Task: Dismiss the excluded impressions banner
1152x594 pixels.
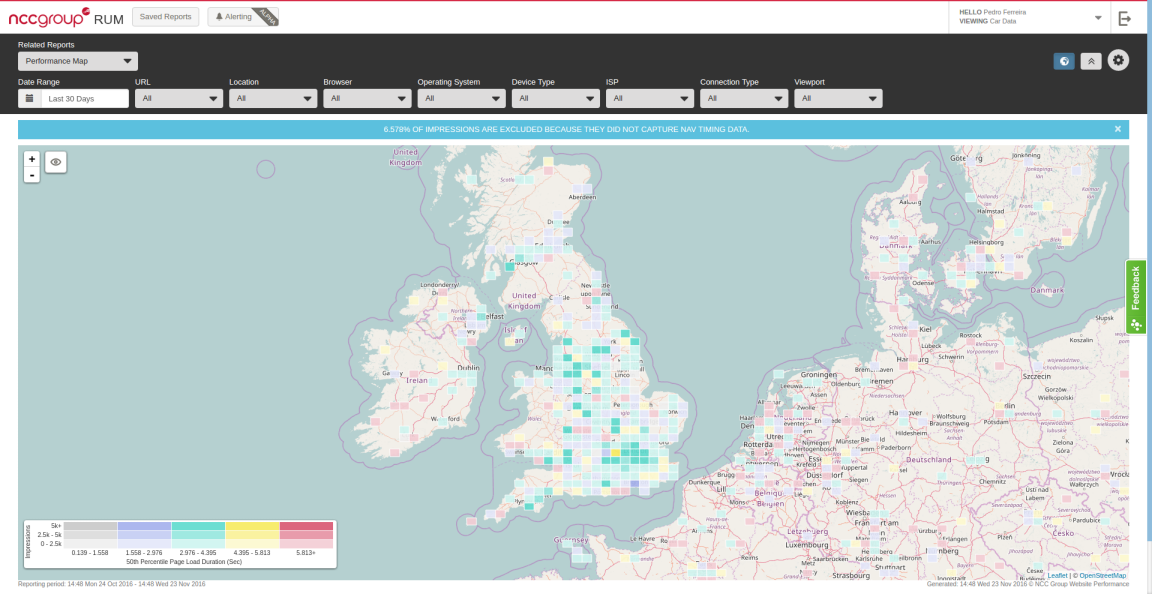Action: [1117, 129]
